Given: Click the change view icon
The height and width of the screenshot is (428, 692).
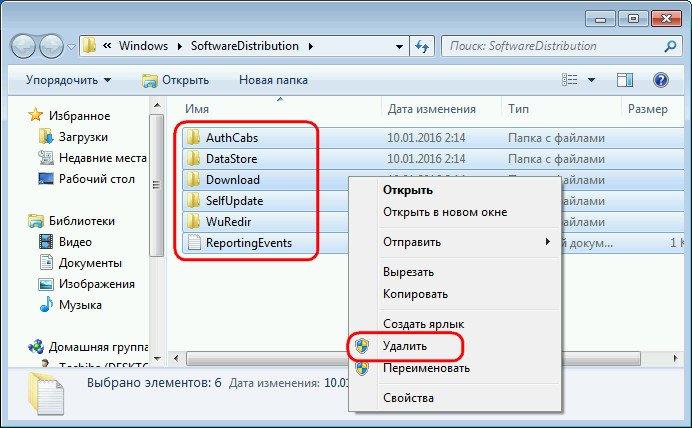Looking at the screenshot, I should pyautogui.click(x=569, y=80).
